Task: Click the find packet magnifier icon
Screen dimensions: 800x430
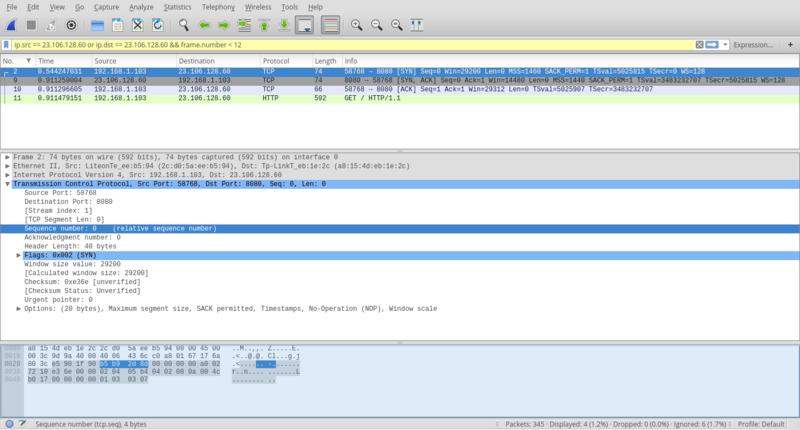Action: pos(184,24)
